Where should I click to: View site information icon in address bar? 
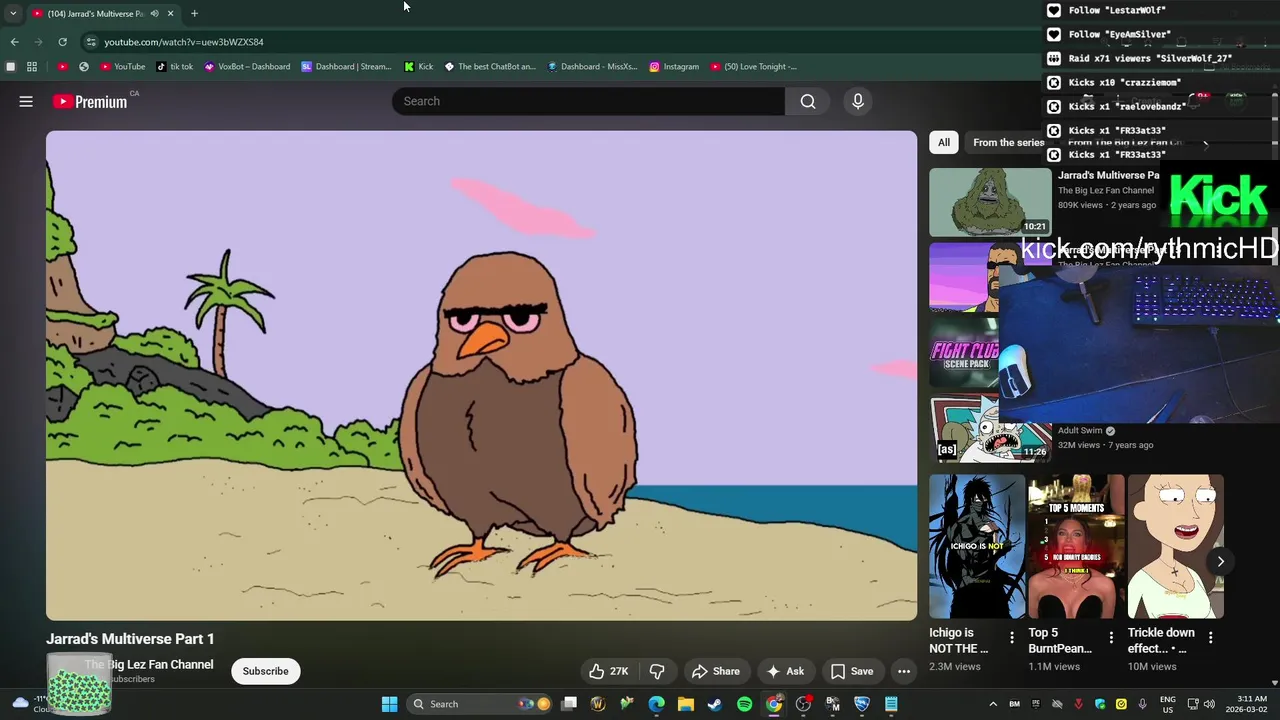(91, 42)
